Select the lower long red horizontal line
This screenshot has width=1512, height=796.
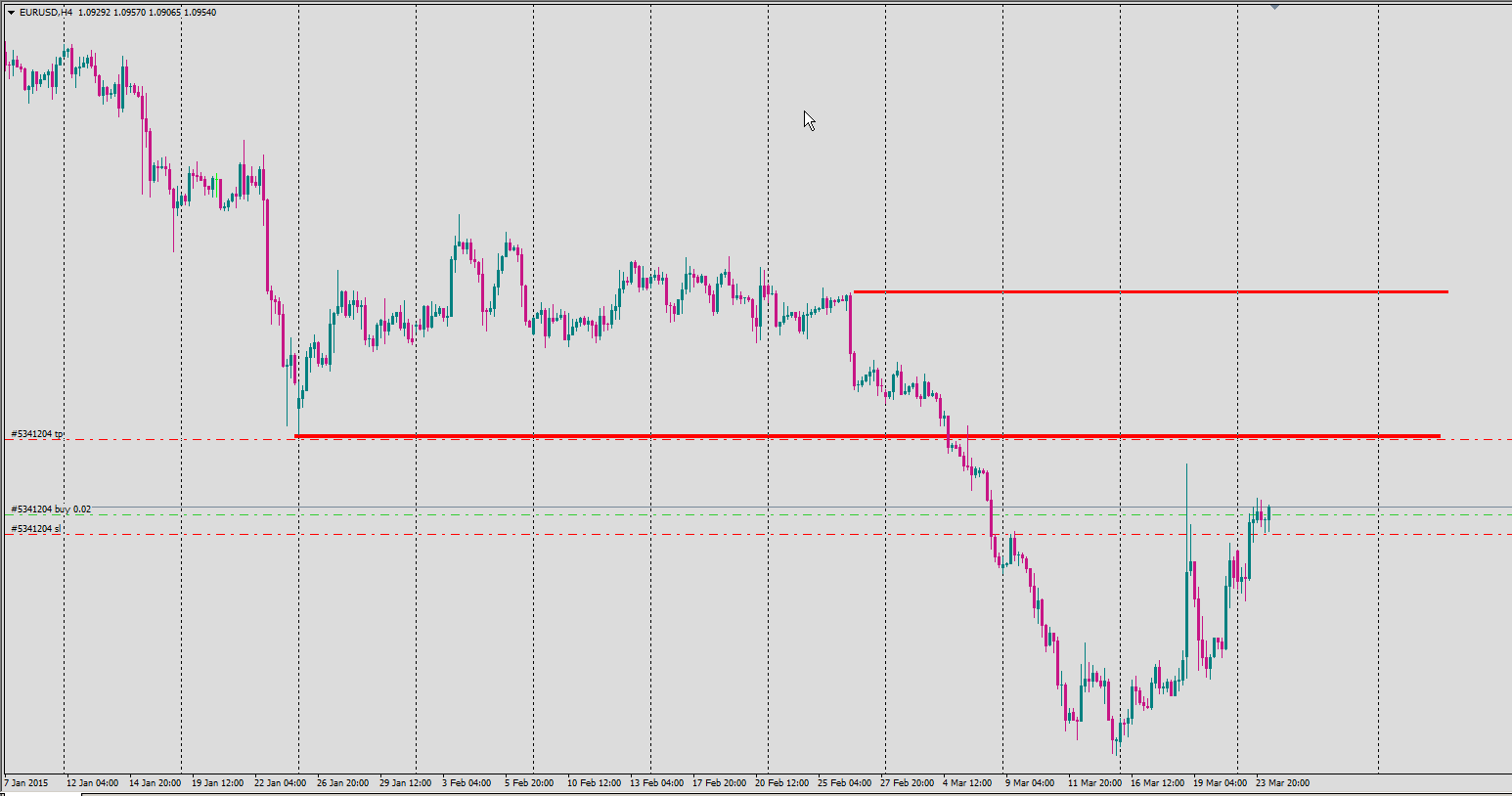tap(867, 435)
